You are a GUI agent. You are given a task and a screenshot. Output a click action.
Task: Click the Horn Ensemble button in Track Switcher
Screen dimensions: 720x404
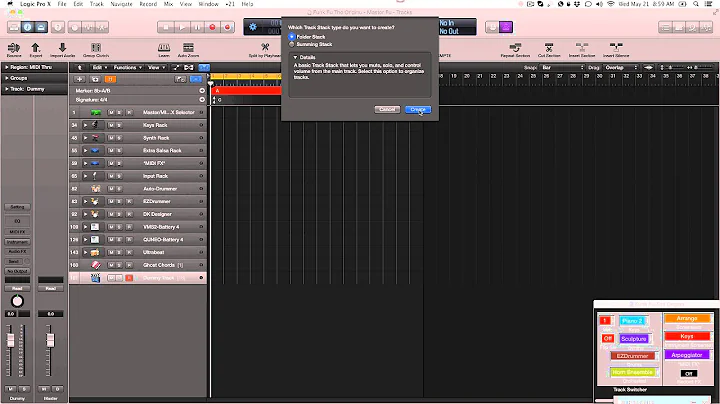tap(632, 372)
